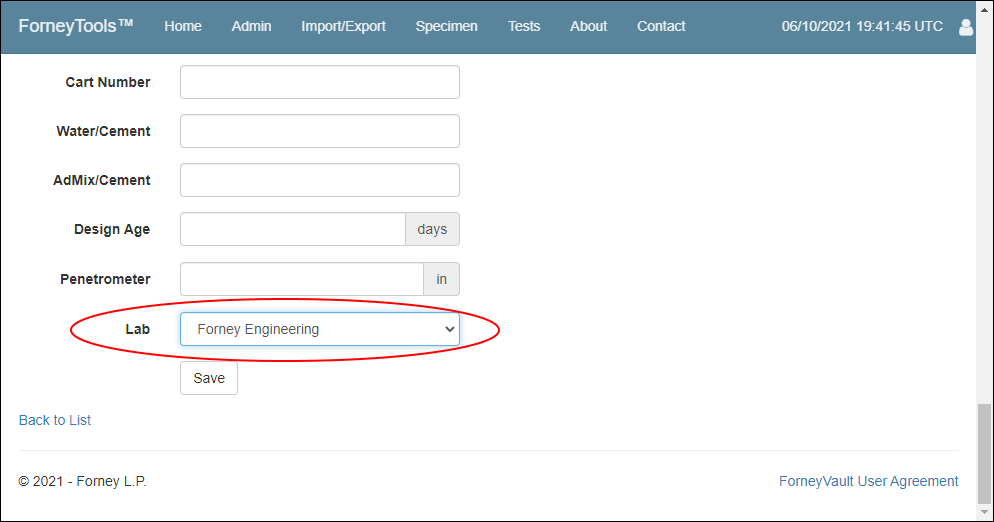Focus the Design Age days field
994x522 pixels.
293,229
